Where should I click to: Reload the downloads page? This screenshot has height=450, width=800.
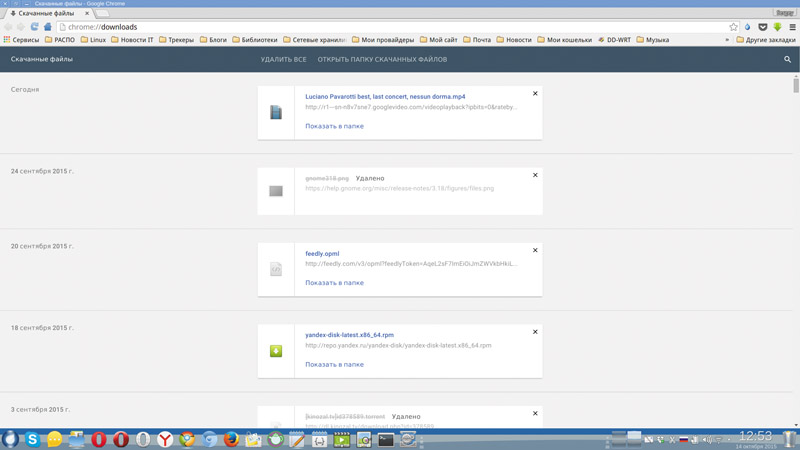tap(34, 27)
